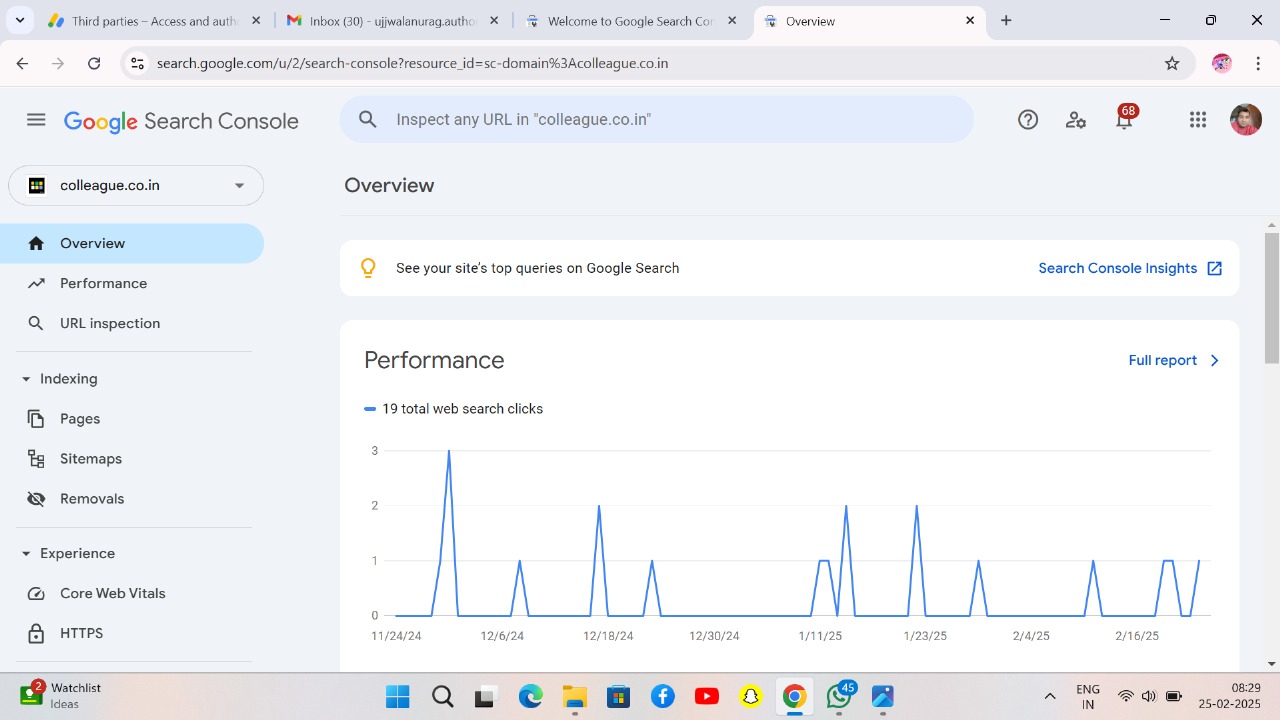The width and height of the screenshot is (1280, 720).
Task: Reload the page with refresh icon
Action: tap(94, 63)
